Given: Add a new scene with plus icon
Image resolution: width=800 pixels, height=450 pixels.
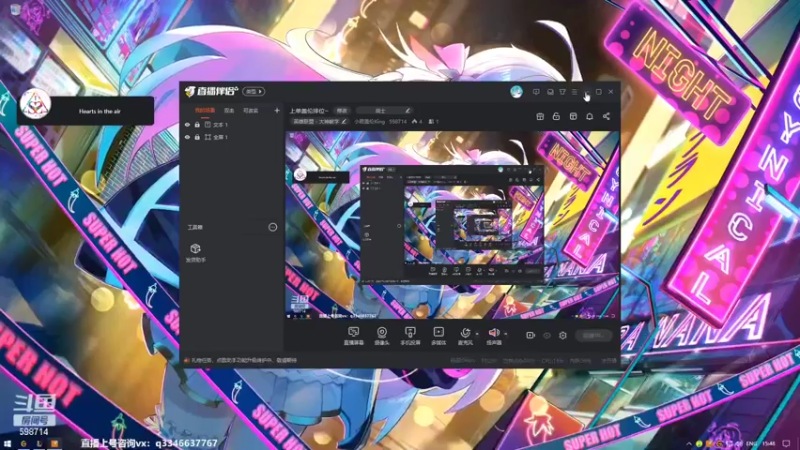Looking at the screenshot, I should click(x=277, y=110).
